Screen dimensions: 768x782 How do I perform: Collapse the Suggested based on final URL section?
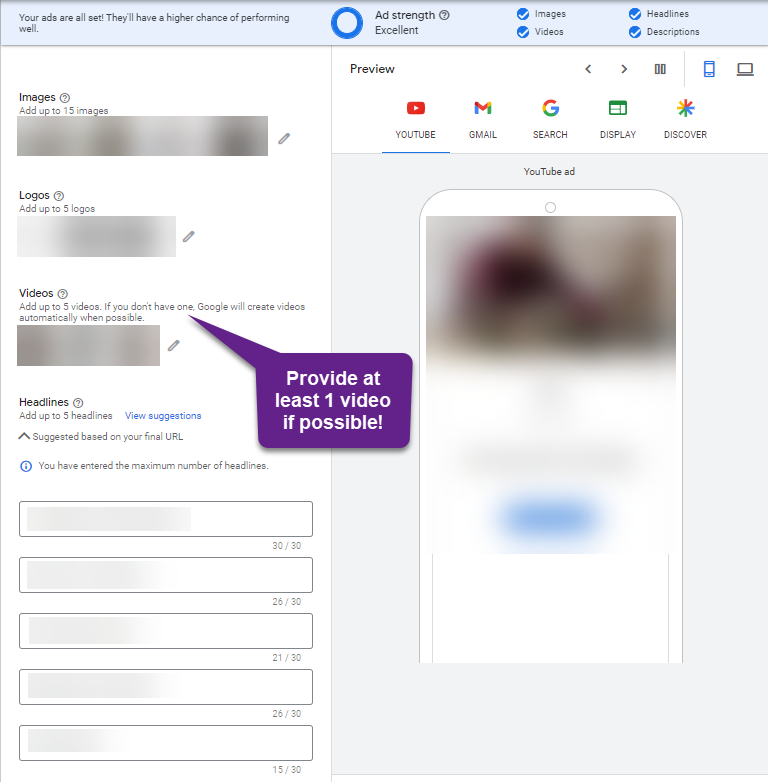24,436
